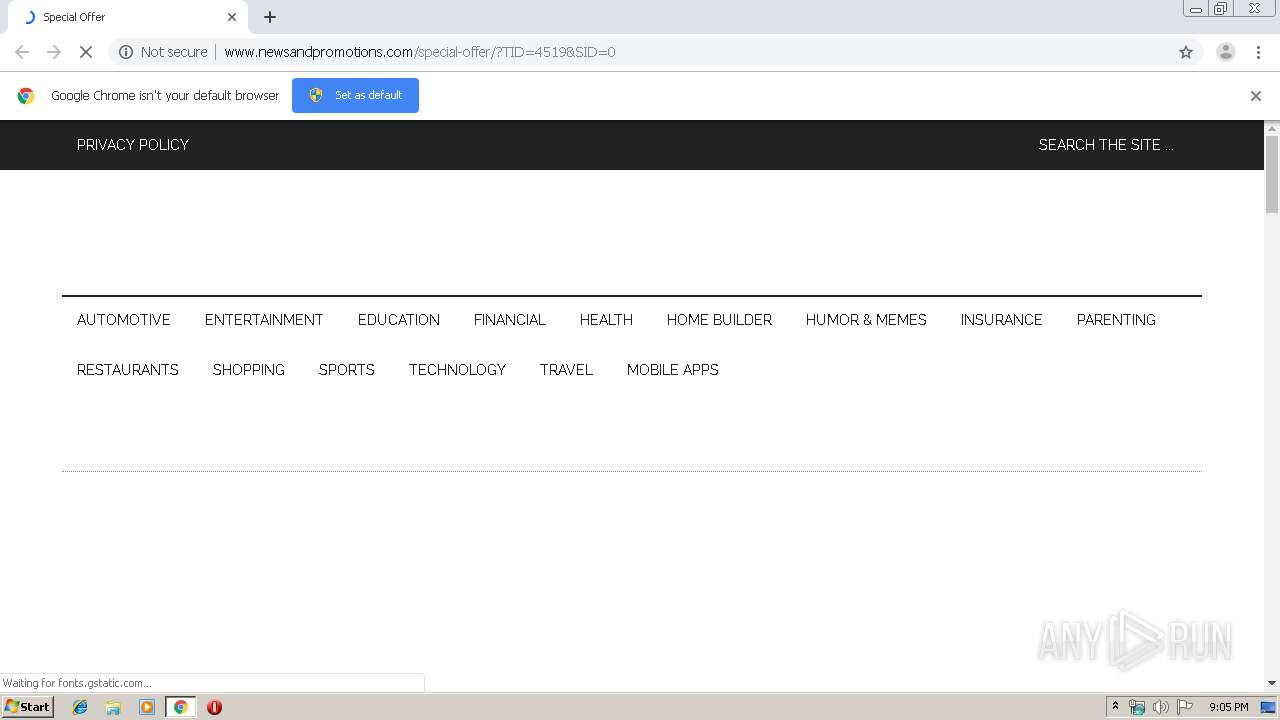Stop loading the page with the X button
The height and width of the screenshot is (720, 1280).
tap(86, 52)
